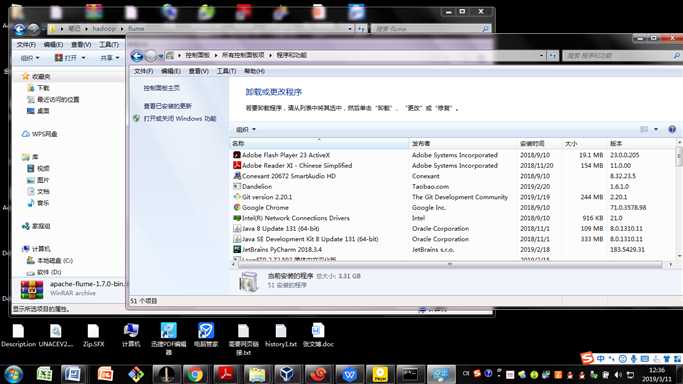Image resolution: width=683 pixels, height=384 pixels.
Task: Click the taskbar clock showing 12:36
Action: (657, 374)
